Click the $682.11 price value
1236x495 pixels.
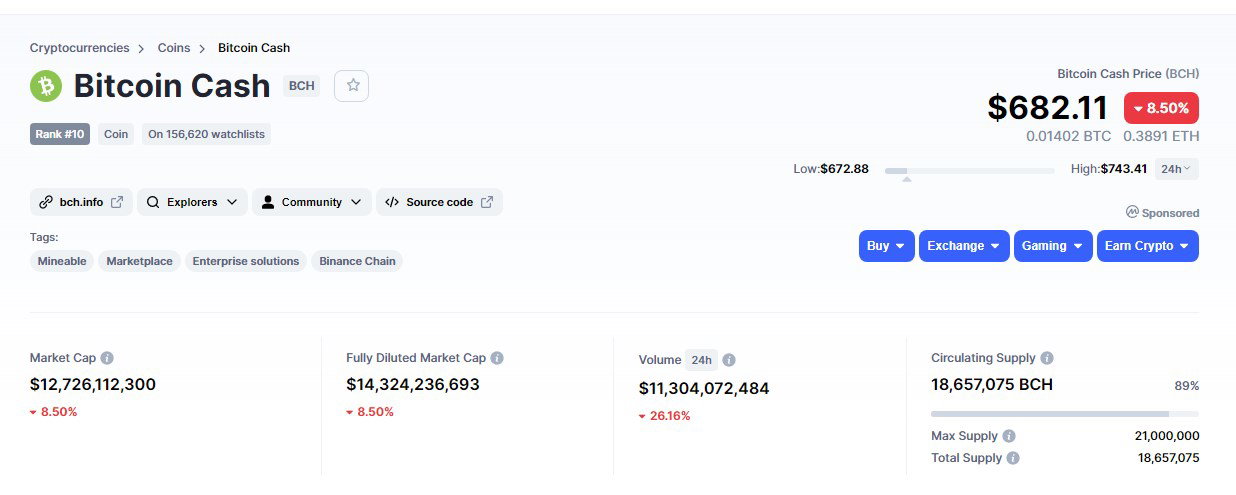point(1048,108)
